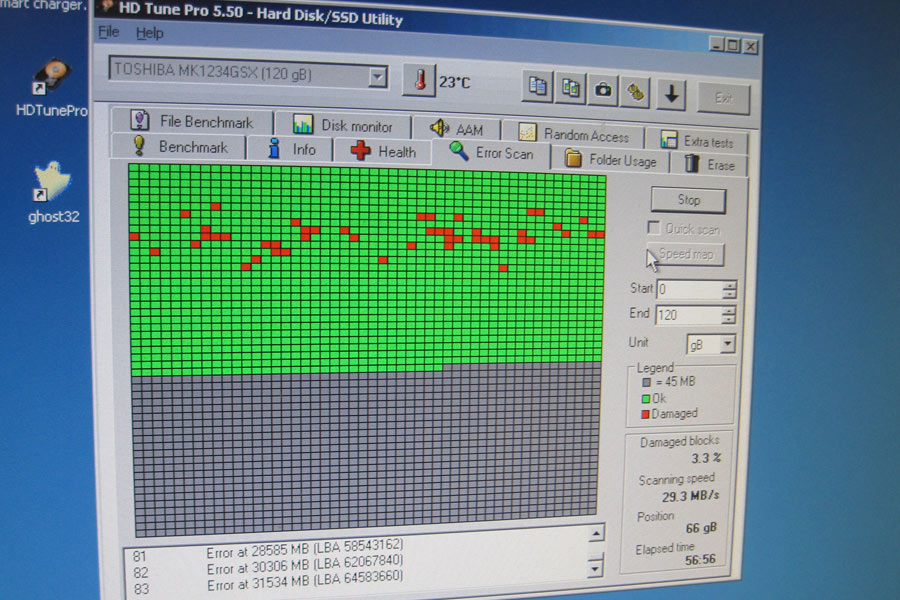900x600 pixels.
Task: Switch to the File Benchmark tab
Action: (x=192, y=121)
